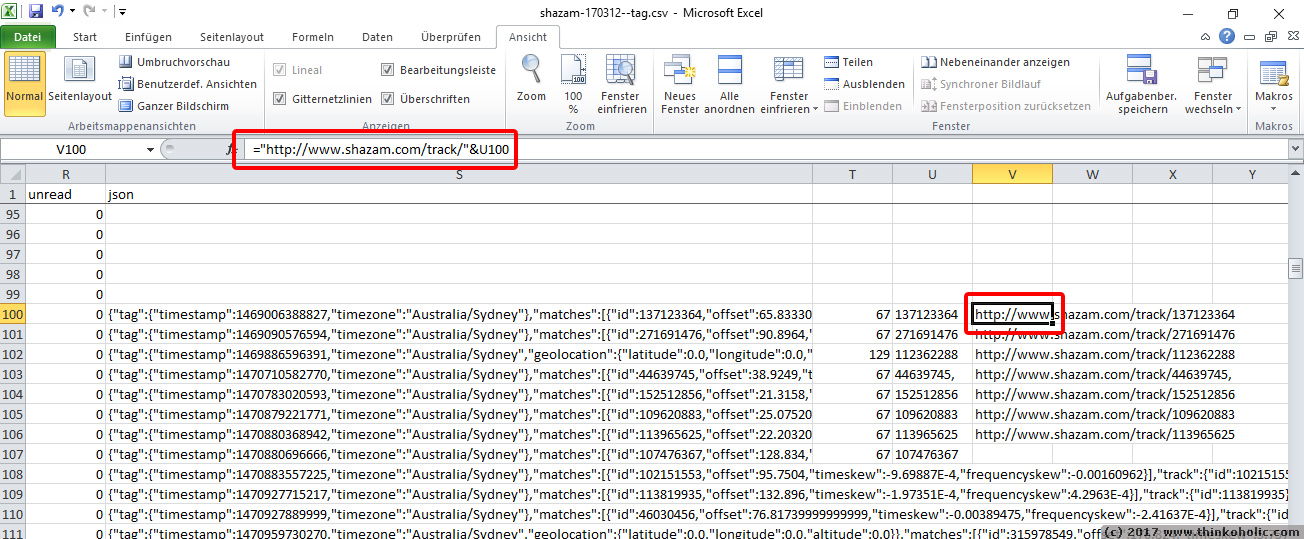Select cell with URL ending 113965625
The image size is (1304, 539).
point(1012,434)
